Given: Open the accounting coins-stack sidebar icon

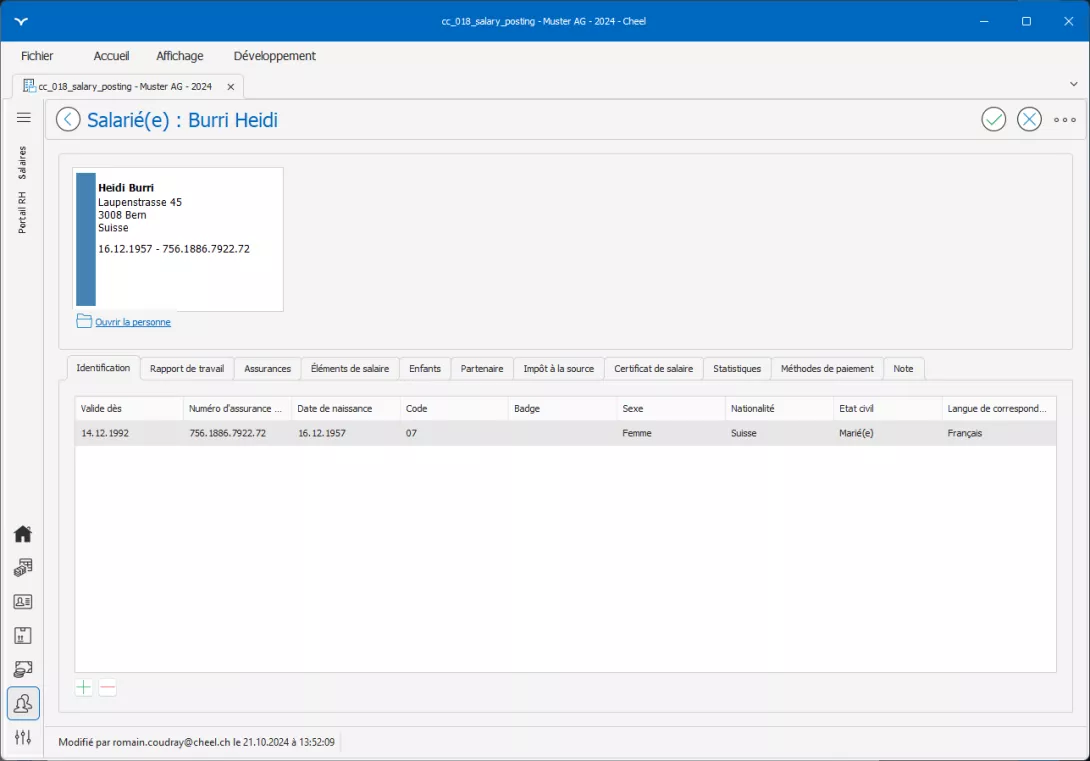Looking at the screenshot, I should [23, 568].
